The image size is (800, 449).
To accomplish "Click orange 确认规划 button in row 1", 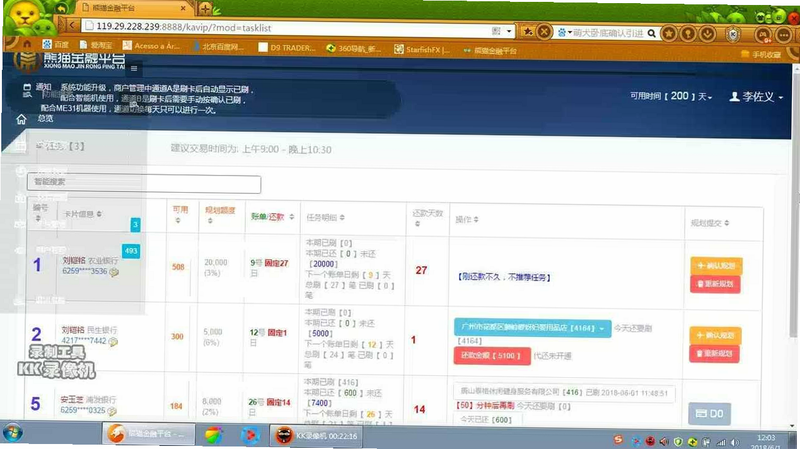I will click(x=716, y=266).
